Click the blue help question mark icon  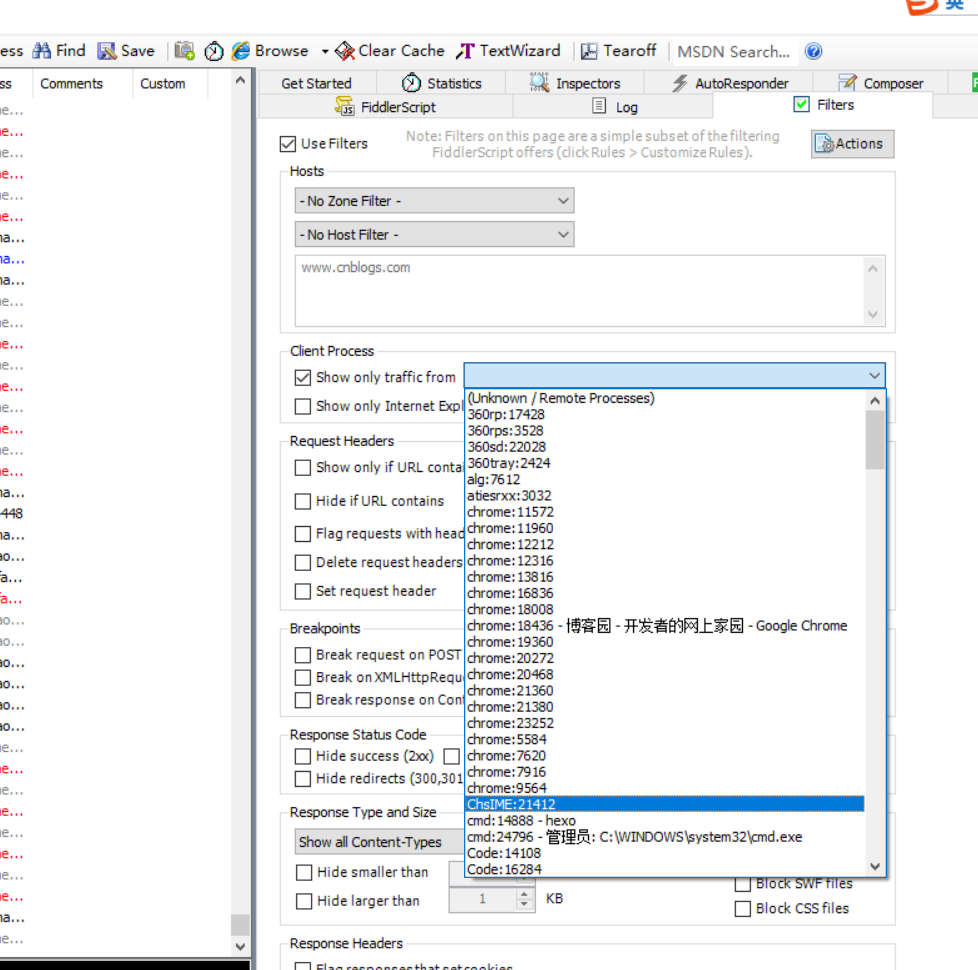tap(813, 51)
